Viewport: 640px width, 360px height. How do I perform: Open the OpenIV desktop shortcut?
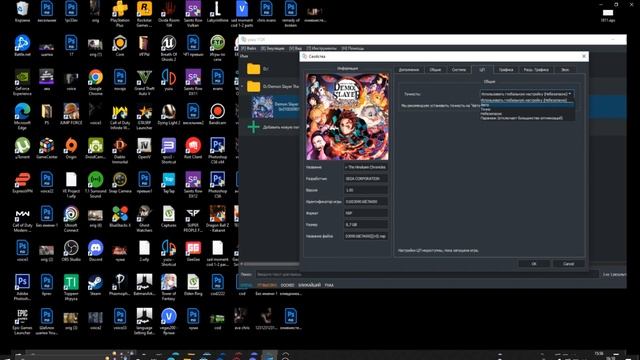[144, 149]
